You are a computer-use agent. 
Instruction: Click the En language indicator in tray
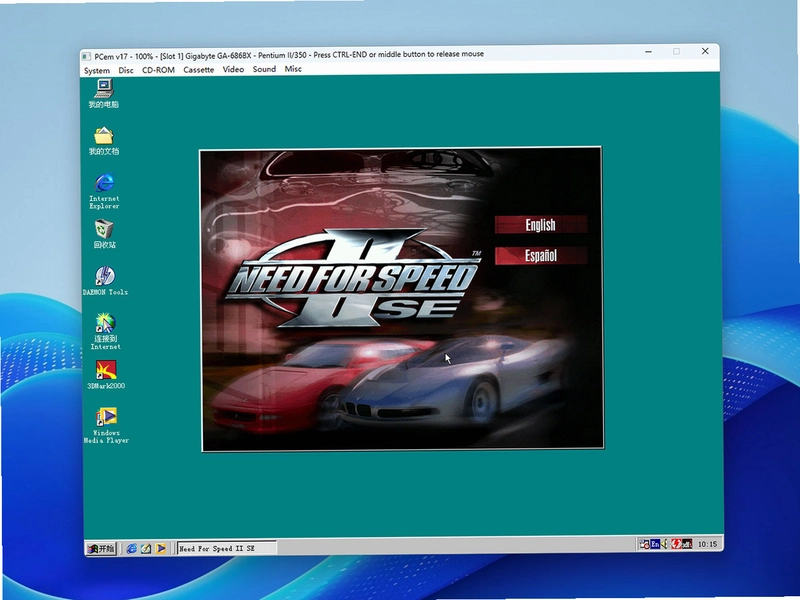[655, 544]
